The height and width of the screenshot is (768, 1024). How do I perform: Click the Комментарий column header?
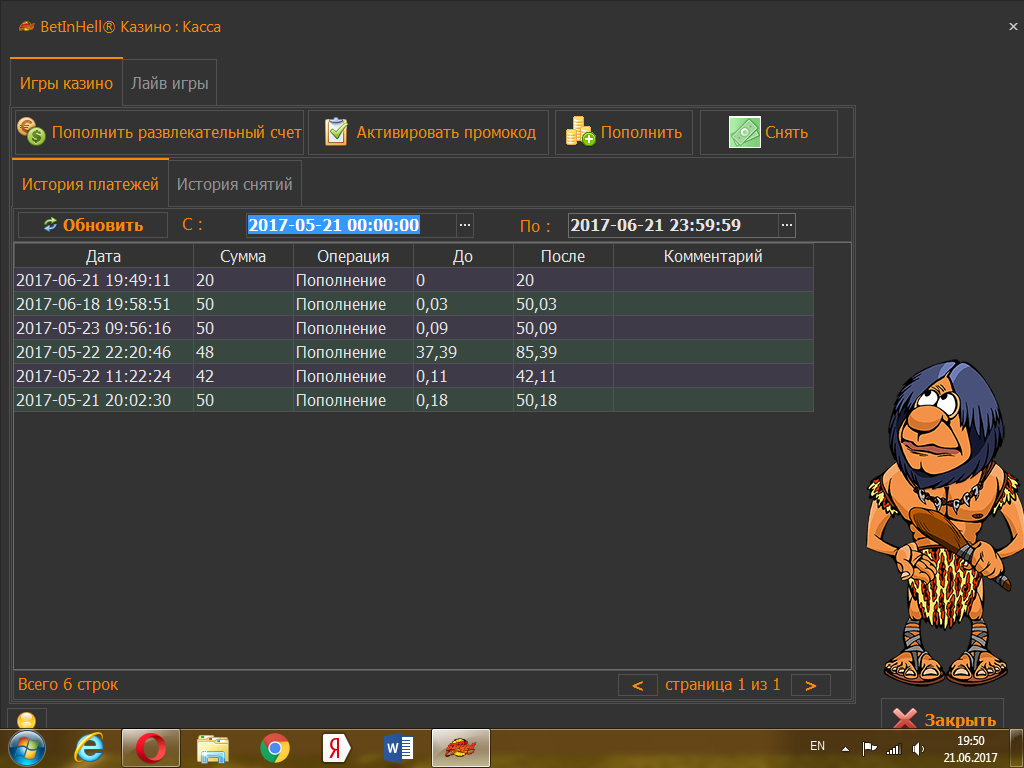tap(713, 256)
